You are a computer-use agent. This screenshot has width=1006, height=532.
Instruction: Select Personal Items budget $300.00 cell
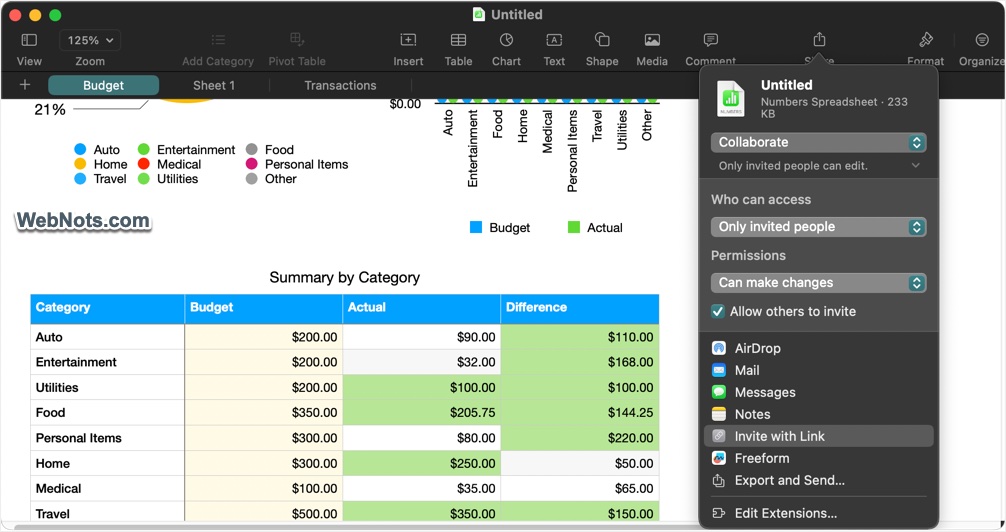[x=264, y=438]
